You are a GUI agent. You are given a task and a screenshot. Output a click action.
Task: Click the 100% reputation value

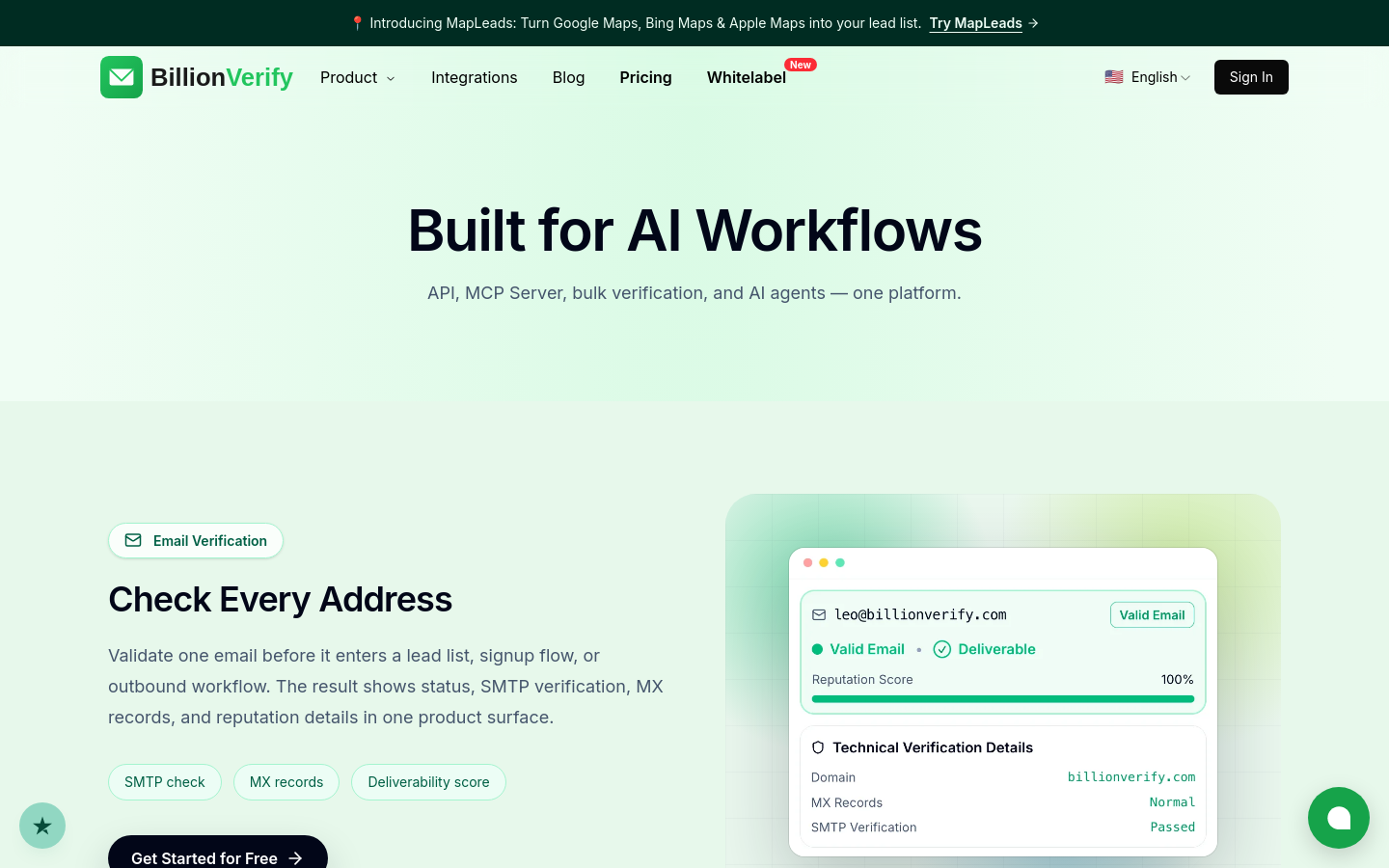click(1177, 680)
